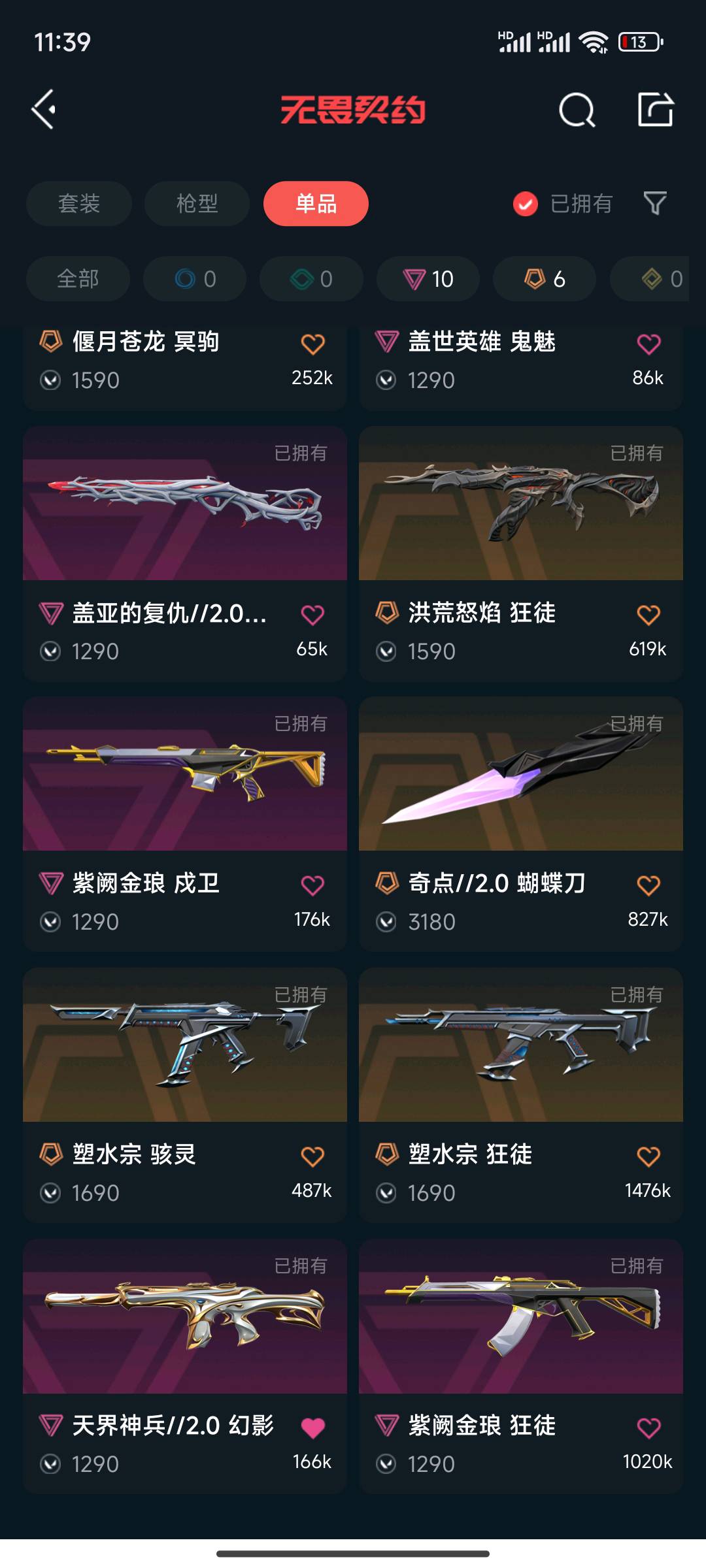The height and width of the screenshot is (1568, 706).
Task: Filter by blue circle tier showing 0
Action: 195,279
